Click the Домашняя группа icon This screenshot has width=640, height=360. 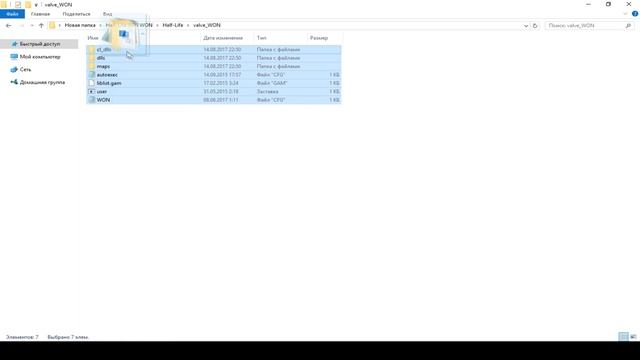14,82
